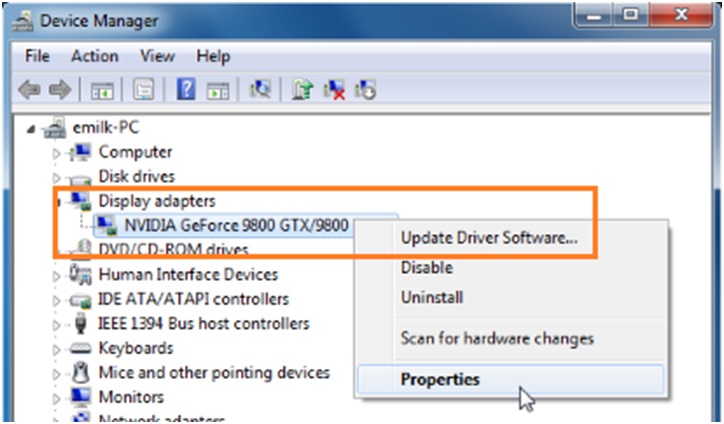Close the Device Manager window
The width and height of the screenshot is (724, 424).
(679, 16)
